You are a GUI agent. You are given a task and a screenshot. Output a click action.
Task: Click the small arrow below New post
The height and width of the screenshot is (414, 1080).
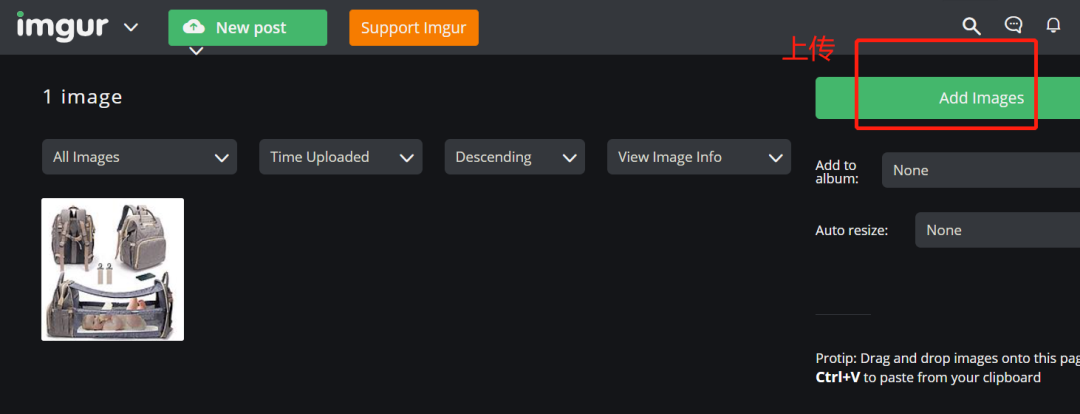pos(196,51)
